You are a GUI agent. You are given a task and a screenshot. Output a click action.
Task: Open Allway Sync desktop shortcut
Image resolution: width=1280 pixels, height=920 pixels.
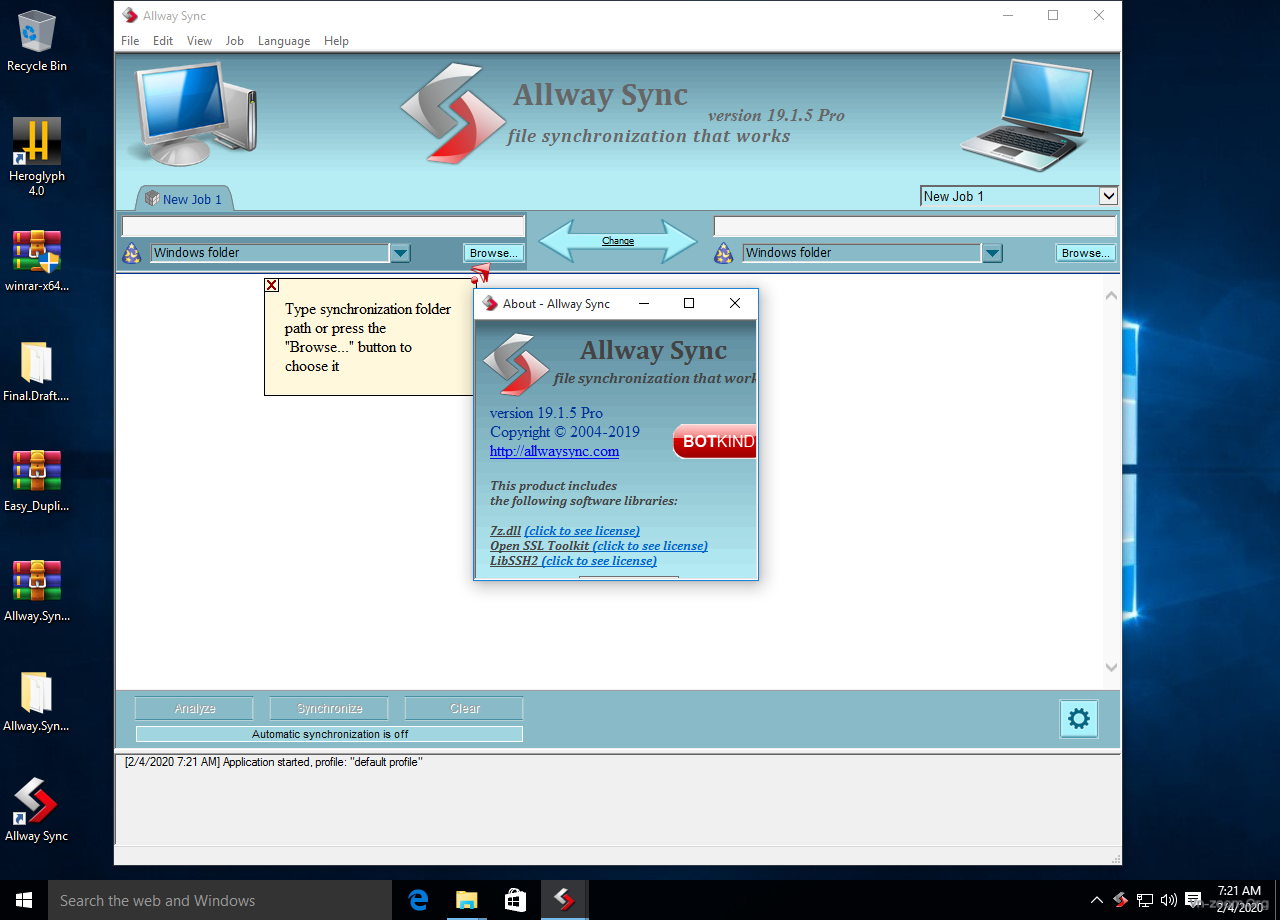point(37,810)
